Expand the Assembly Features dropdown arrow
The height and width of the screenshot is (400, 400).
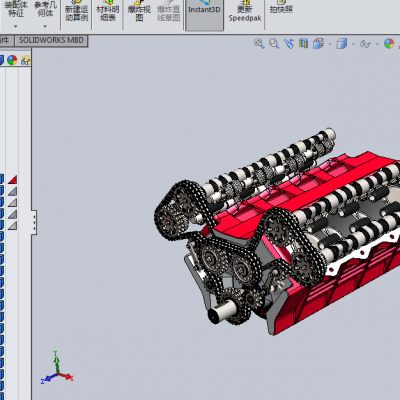click(15, 26)
